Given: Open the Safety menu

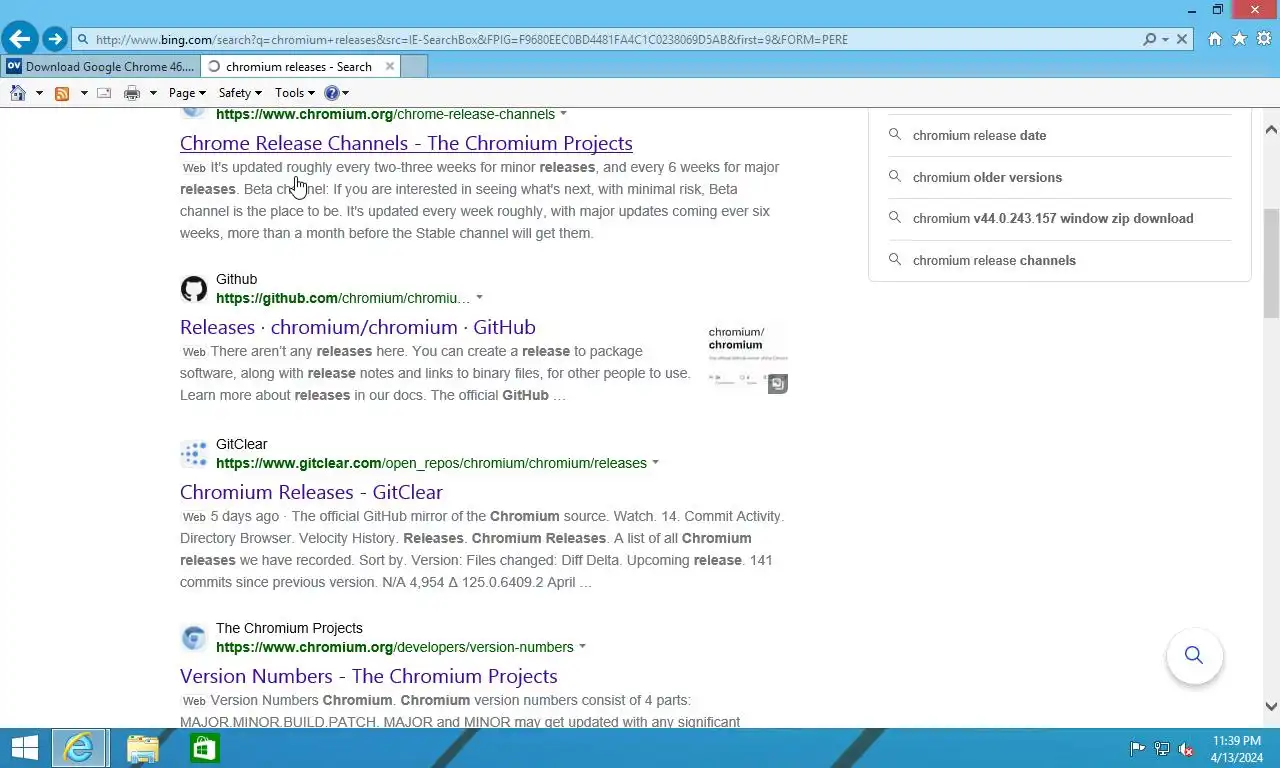Looking at the screenshot, I should pos(240,93).
